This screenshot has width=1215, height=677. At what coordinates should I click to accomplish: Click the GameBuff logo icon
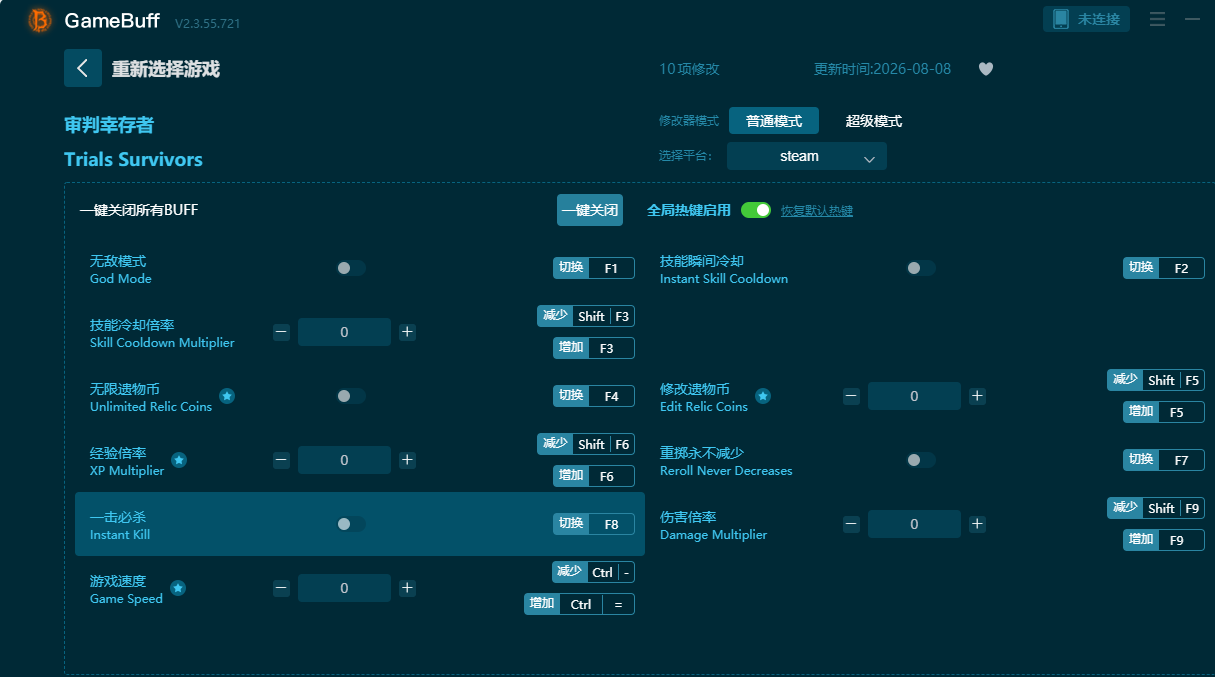pos(40,20)
